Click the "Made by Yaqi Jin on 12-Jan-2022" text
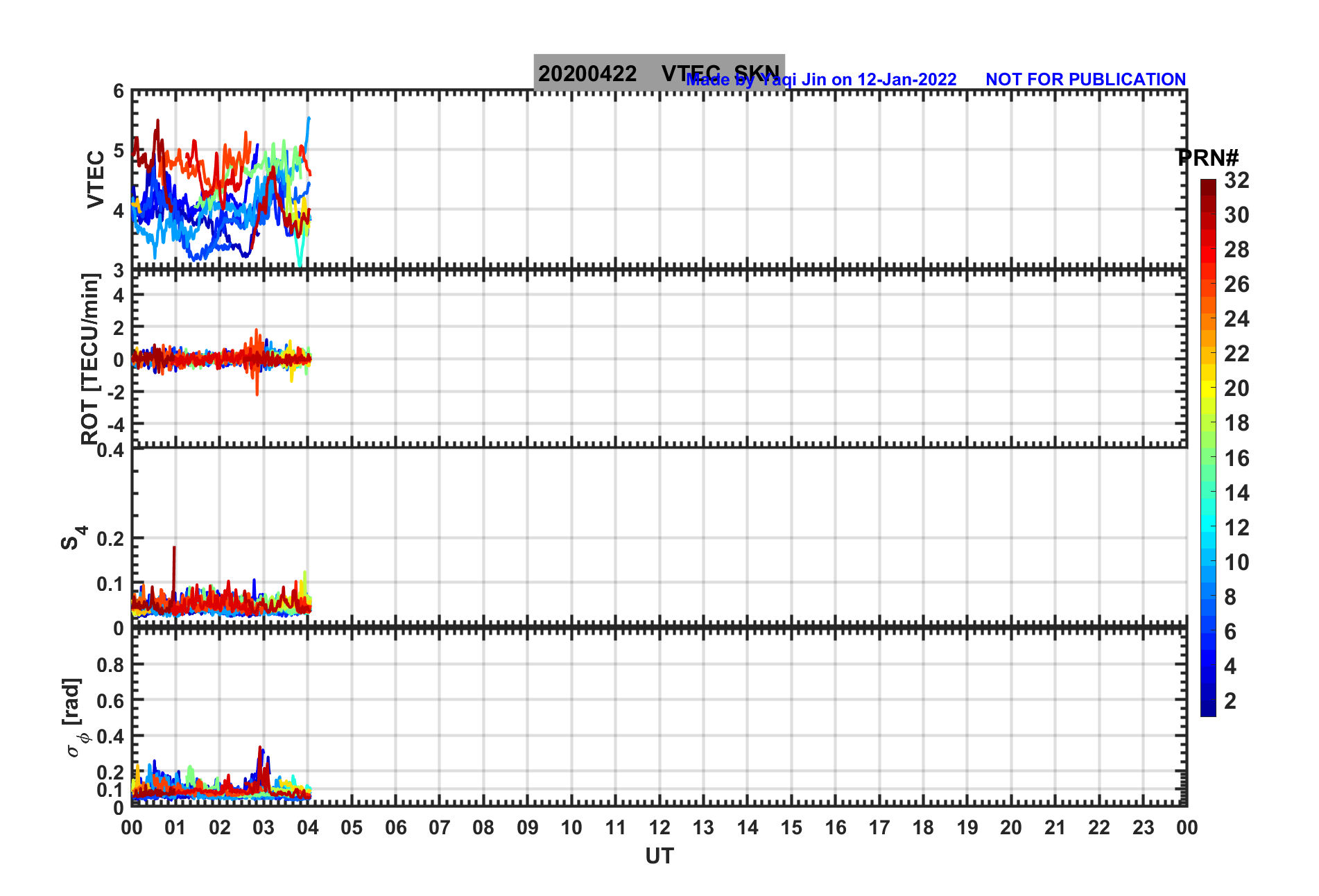Screen dimensions: 1319x896 click(821, 80)
